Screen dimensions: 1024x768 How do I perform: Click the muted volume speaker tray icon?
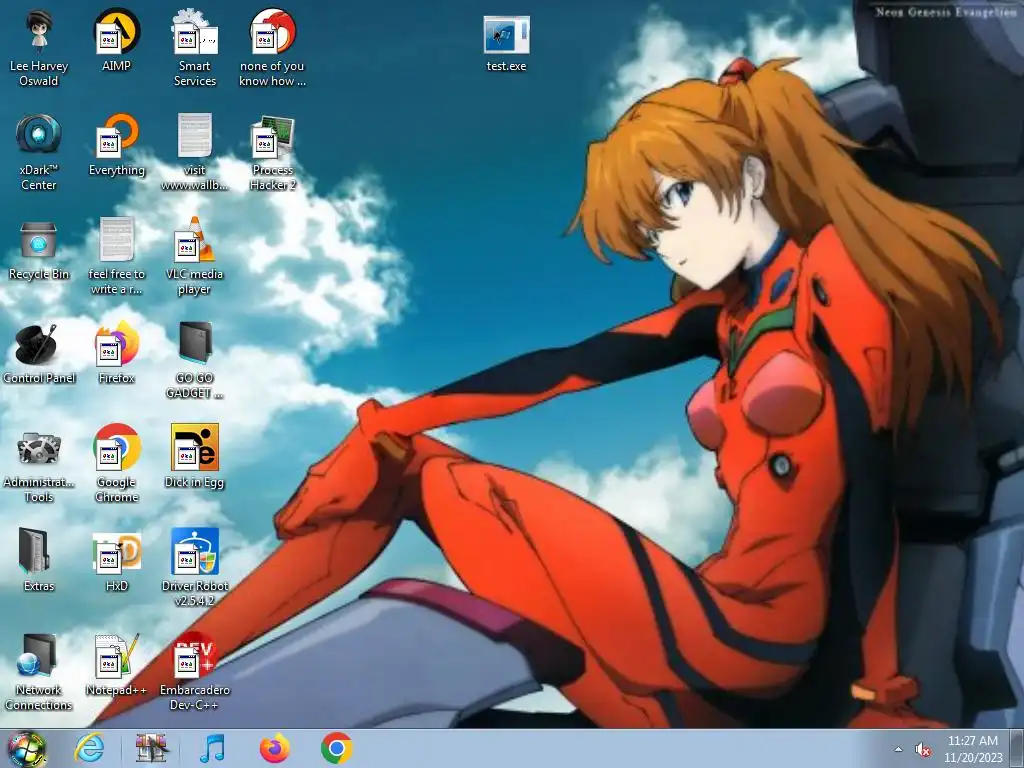(x=923, y=750)
